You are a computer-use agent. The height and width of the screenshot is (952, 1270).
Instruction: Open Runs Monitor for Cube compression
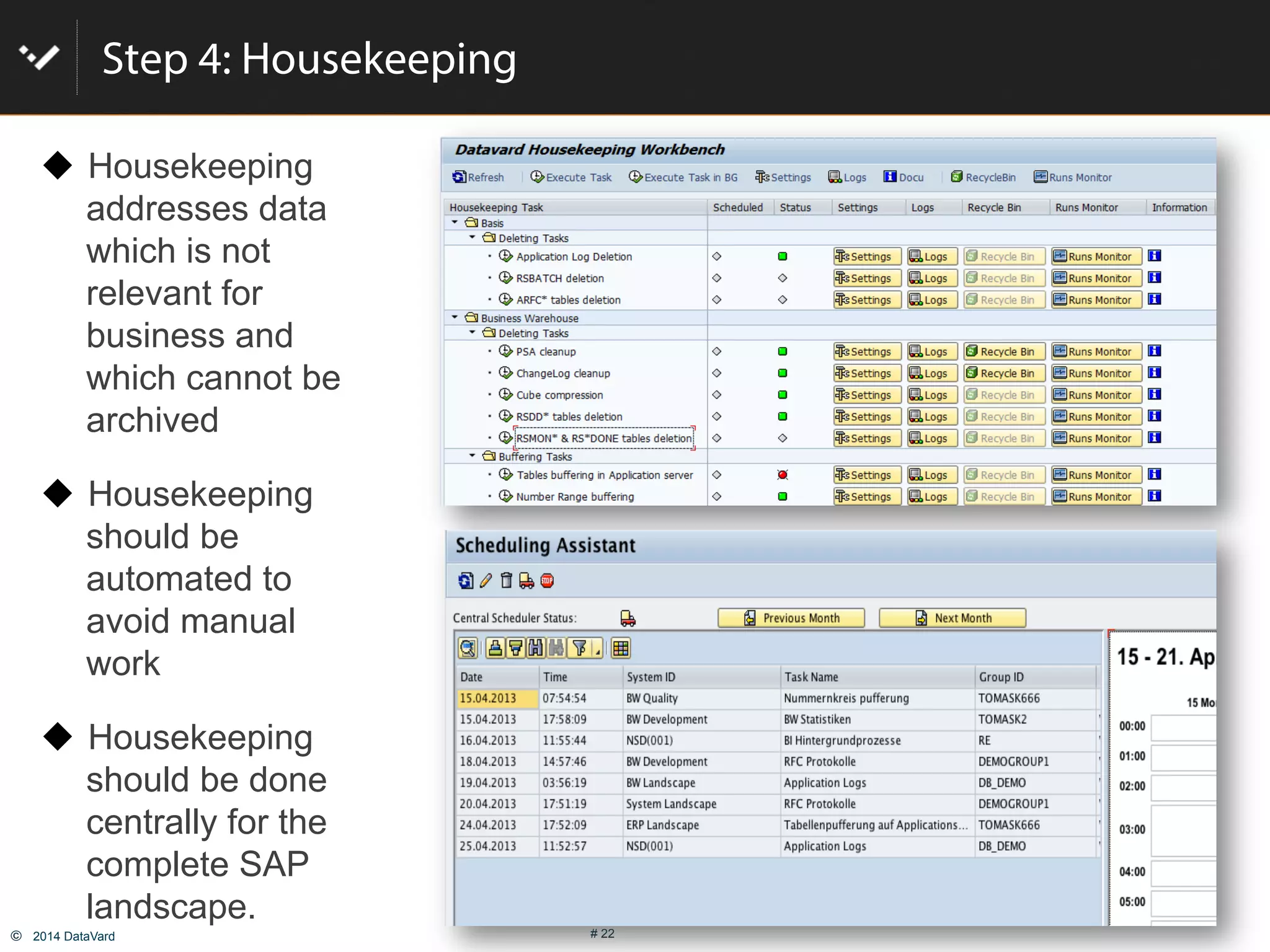click(1096, 395)
